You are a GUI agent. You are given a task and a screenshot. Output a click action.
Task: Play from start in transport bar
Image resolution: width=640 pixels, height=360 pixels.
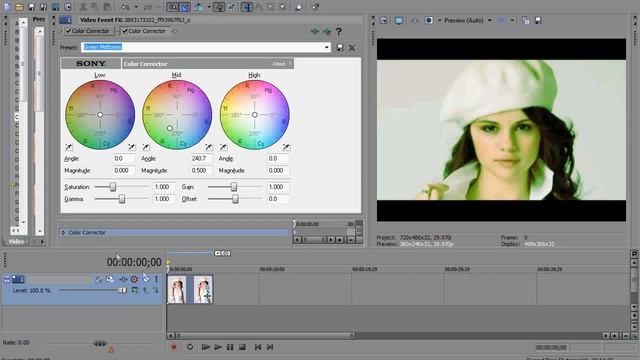click(x=206, y=347)
